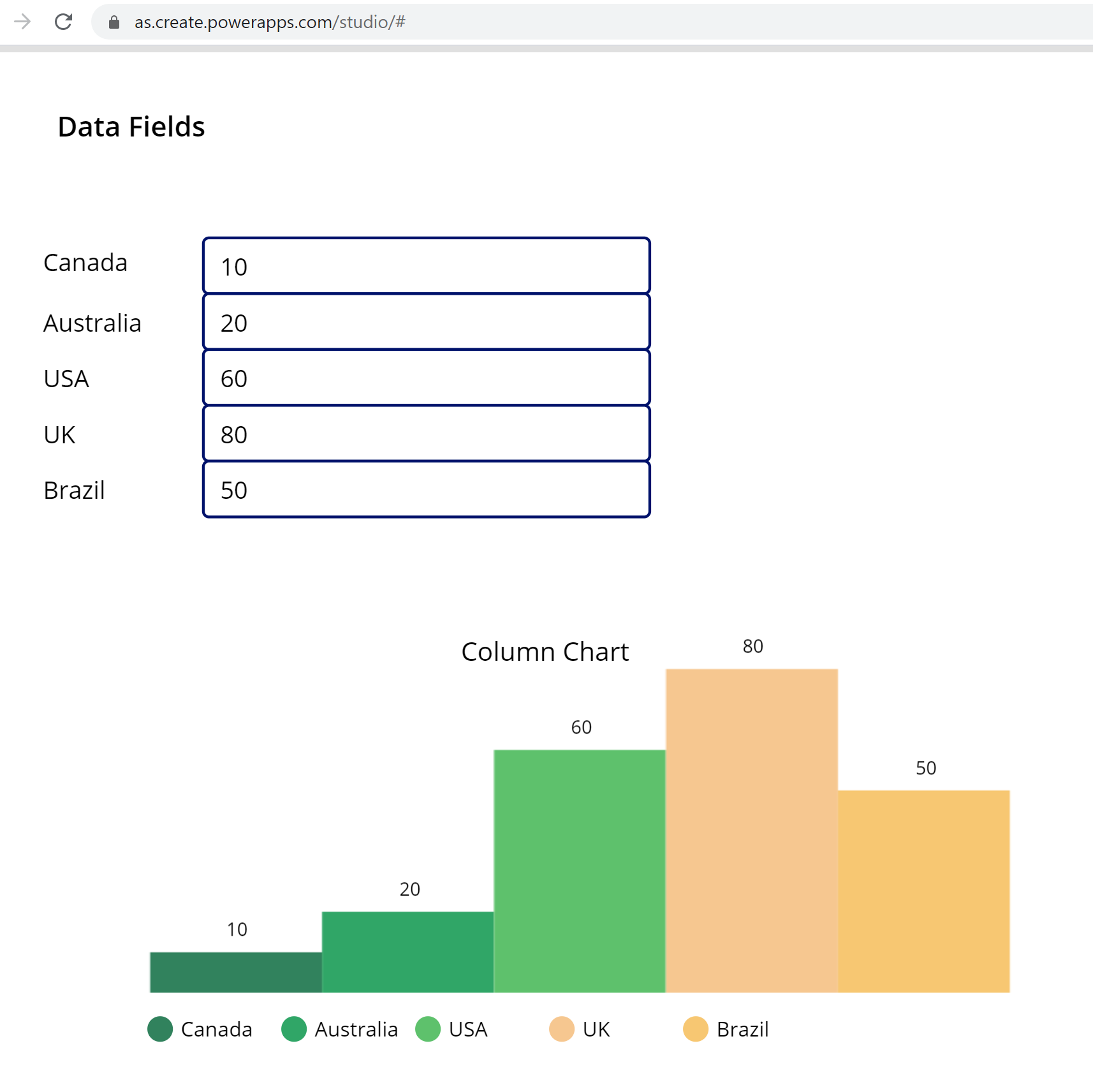The image size is (1093, 1092).
Task: Click the Column Chart title text
Action: (545, 652)
